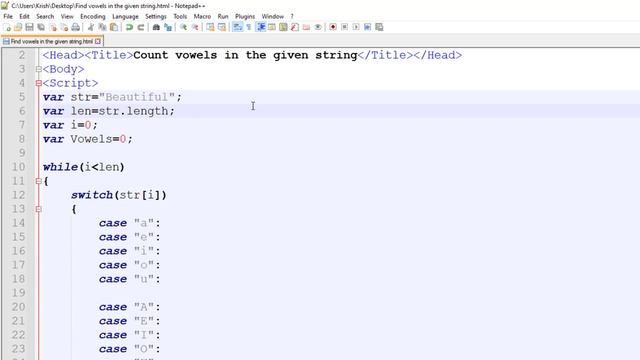The width and height of the screenshot is (640, 360).
Task: Toggle the Indent Guide toolbar button
Action: tap(260, 27)
